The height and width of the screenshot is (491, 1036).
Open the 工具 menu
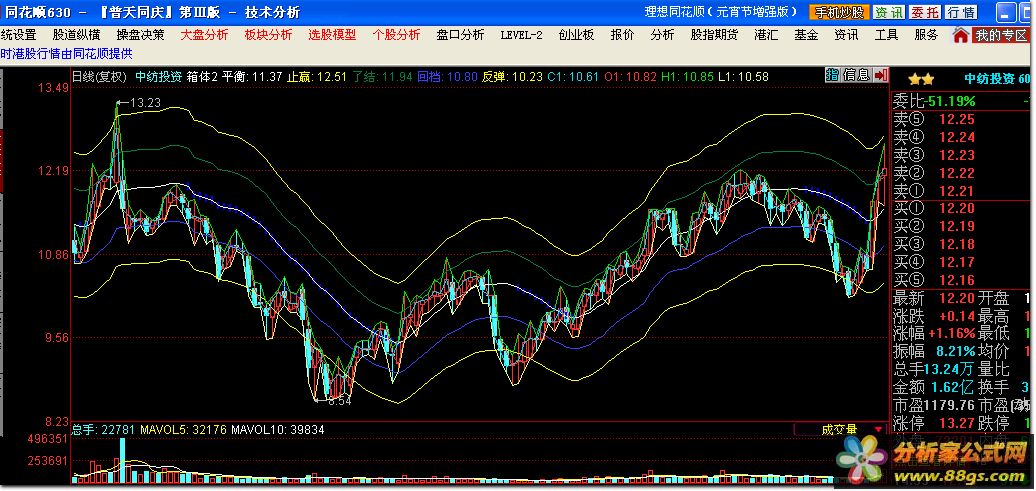(887, 35)
